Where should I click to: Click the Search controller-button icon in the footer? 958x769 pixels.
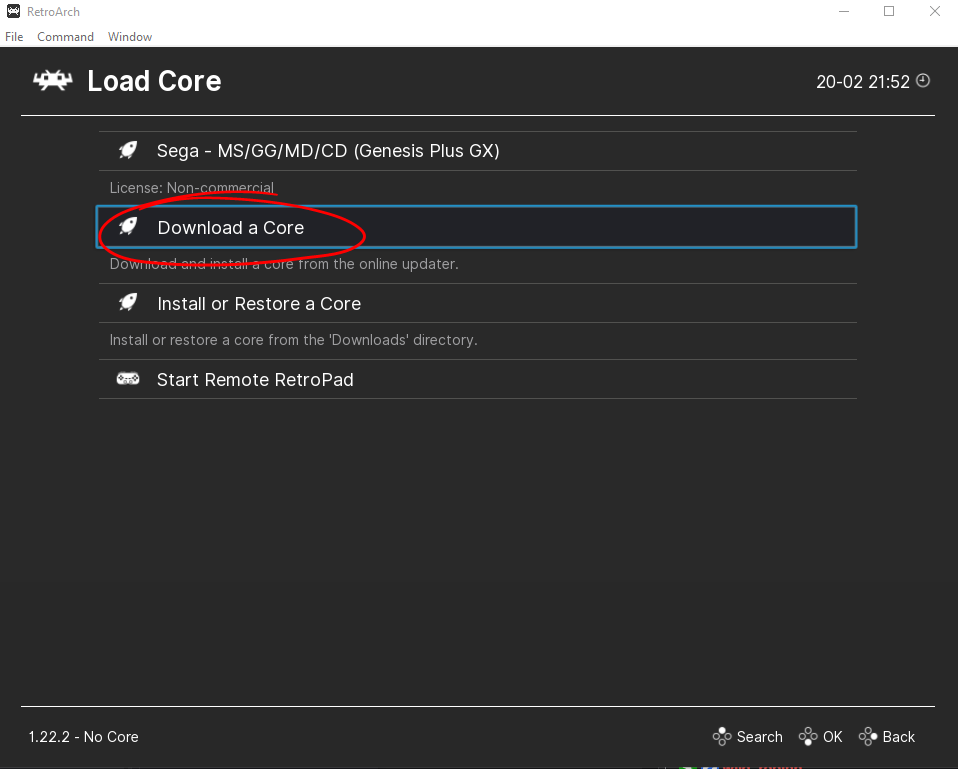point(721,736)
